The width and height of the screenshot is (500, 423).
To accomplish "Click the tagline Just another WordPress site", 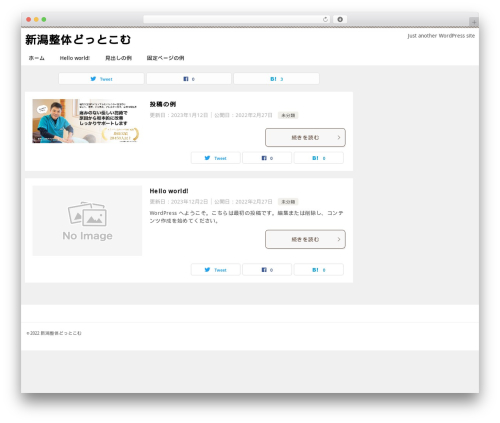I will pyautogui.click(x=441, y=36).
